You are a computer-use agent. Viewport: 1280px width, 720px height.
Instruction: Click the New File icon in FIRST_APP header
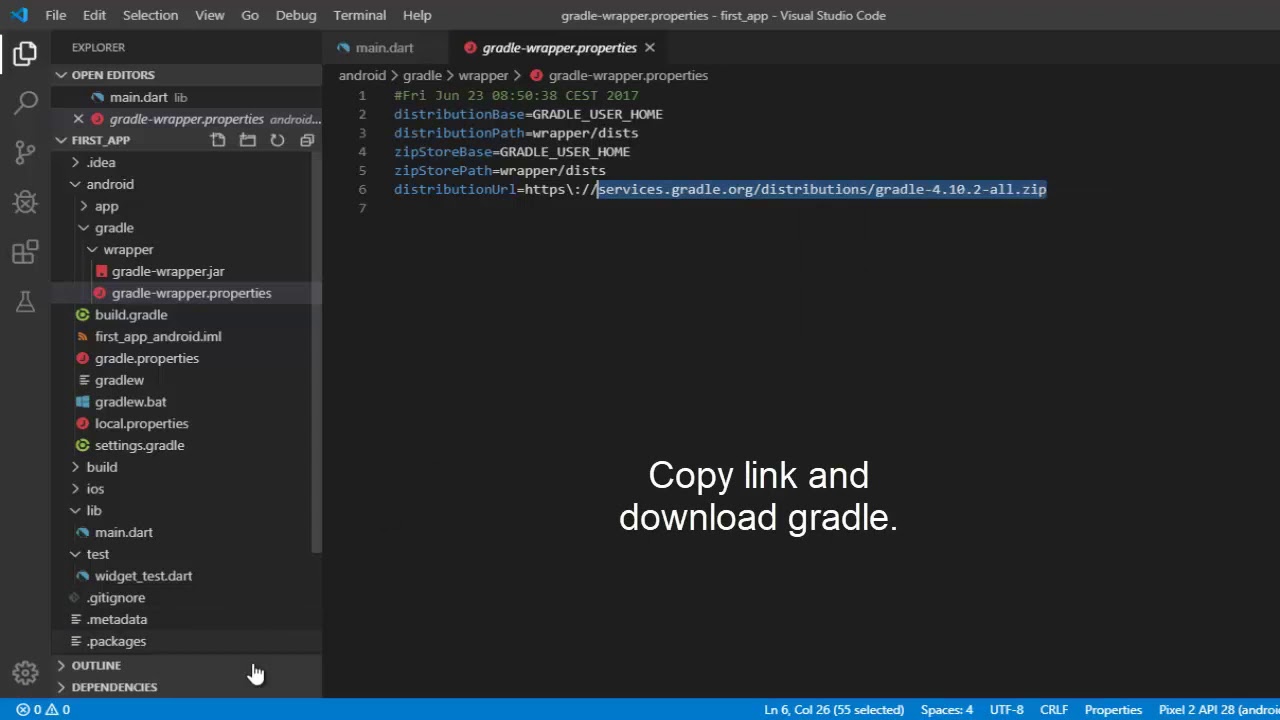coord(218,140)
